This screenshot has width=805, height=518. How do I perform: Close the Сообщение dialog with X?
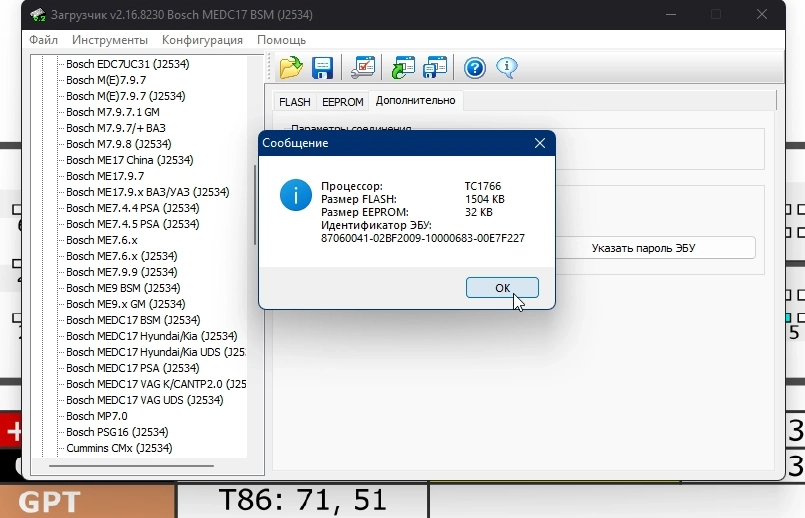540,143
